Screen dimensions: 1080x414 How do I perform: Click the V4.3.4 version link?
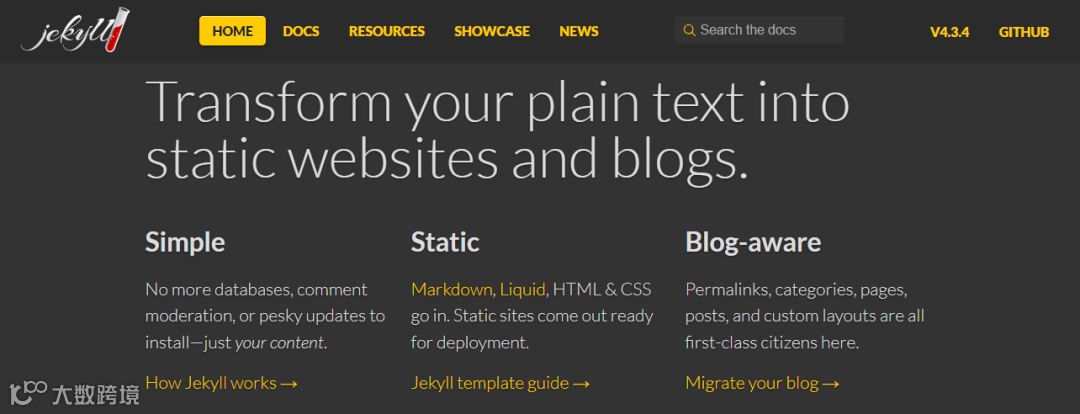(949, 32)
